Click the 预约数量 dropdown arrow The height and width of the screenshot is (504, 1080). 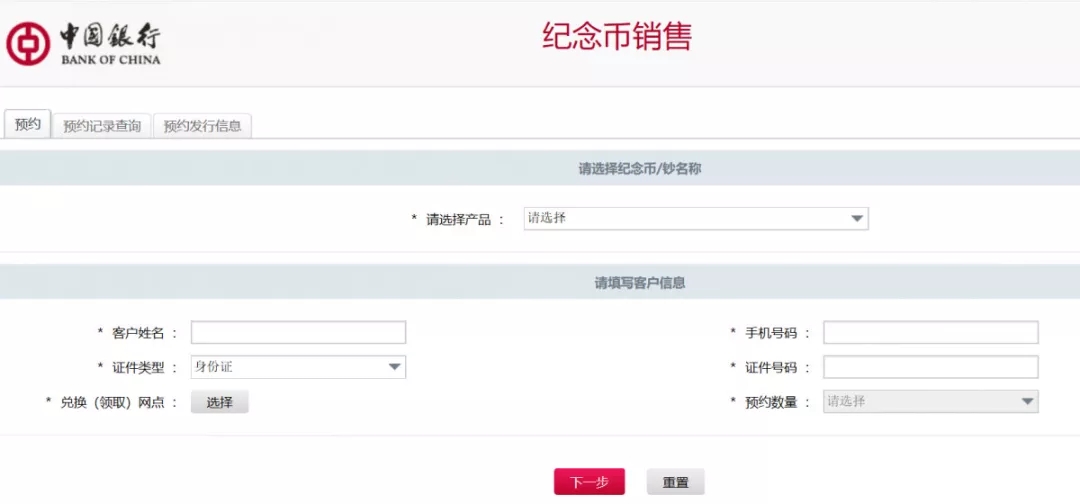pos(1026,401)
